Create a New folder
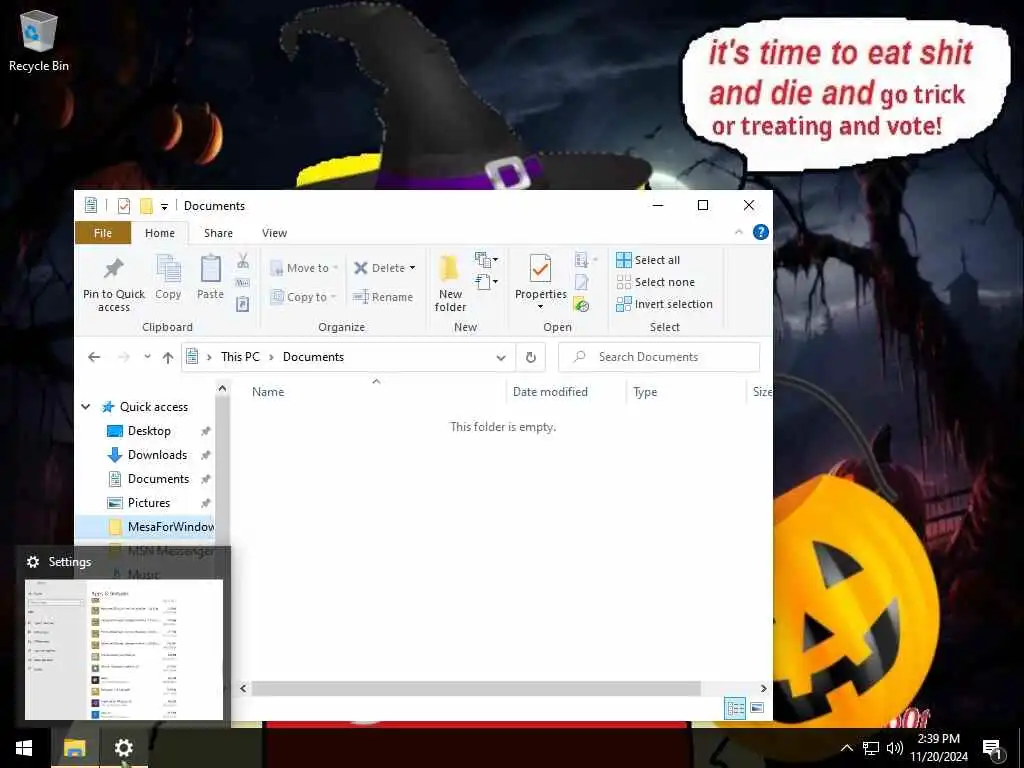The width and height of the screenshot is (1024, 768). [x=450, y=283]
